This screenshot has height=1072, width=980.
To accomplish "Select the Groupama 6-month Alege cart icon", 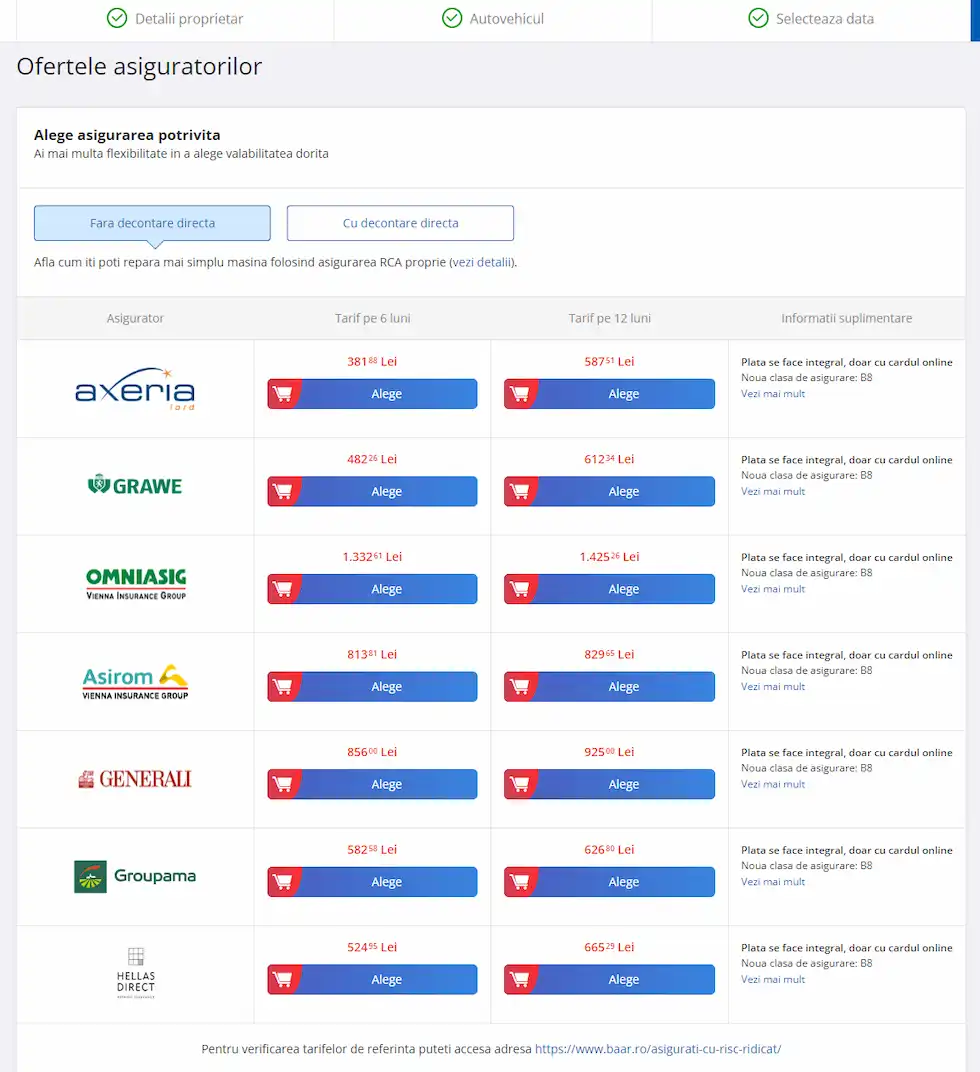I will (x=282, y=882).
